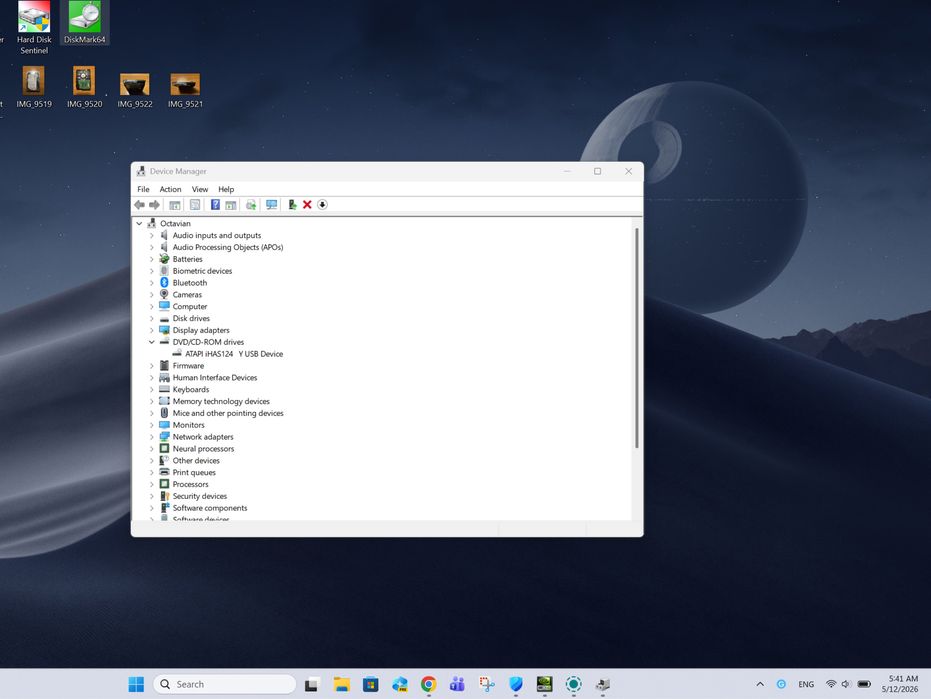Click the Update device driver toolbar icon

[251, 205]
